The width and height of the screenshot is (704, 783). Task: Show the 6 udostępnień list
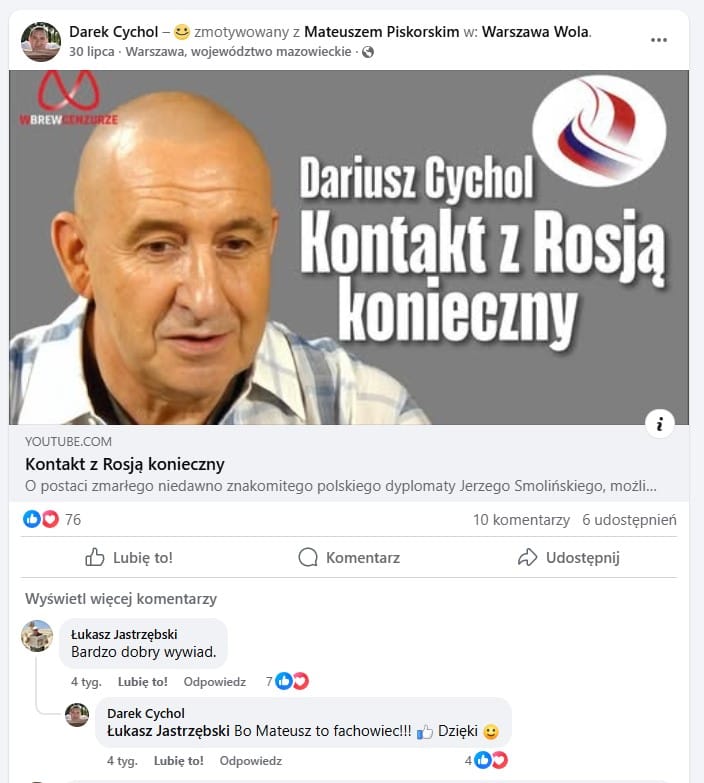point(629,520)
